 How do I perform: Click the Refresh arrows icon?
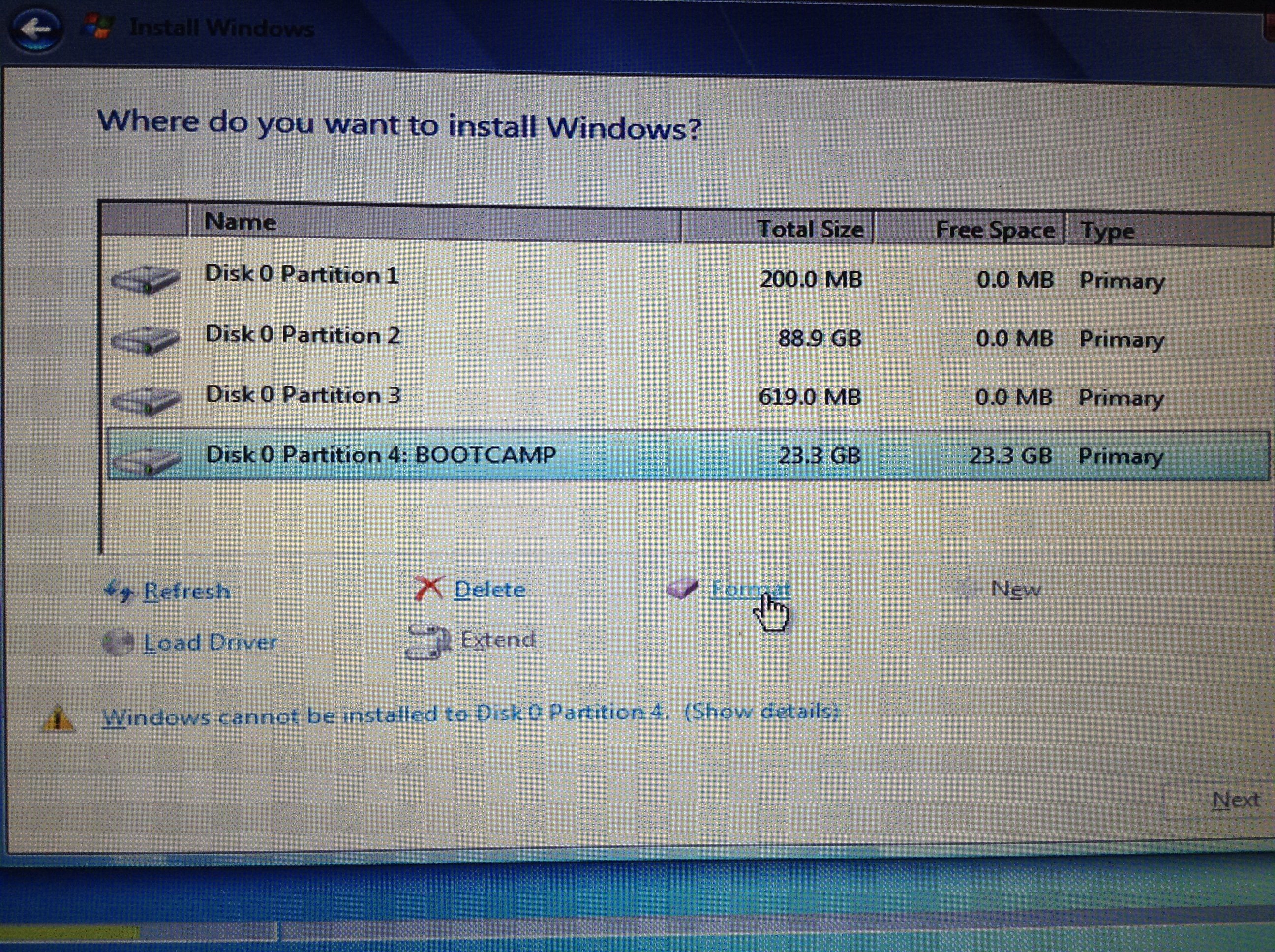(118, 591)
